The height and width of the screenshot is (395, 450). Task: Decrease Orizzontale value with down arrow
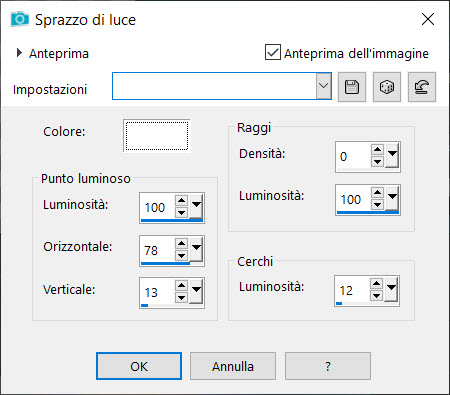tap(181, 256)
